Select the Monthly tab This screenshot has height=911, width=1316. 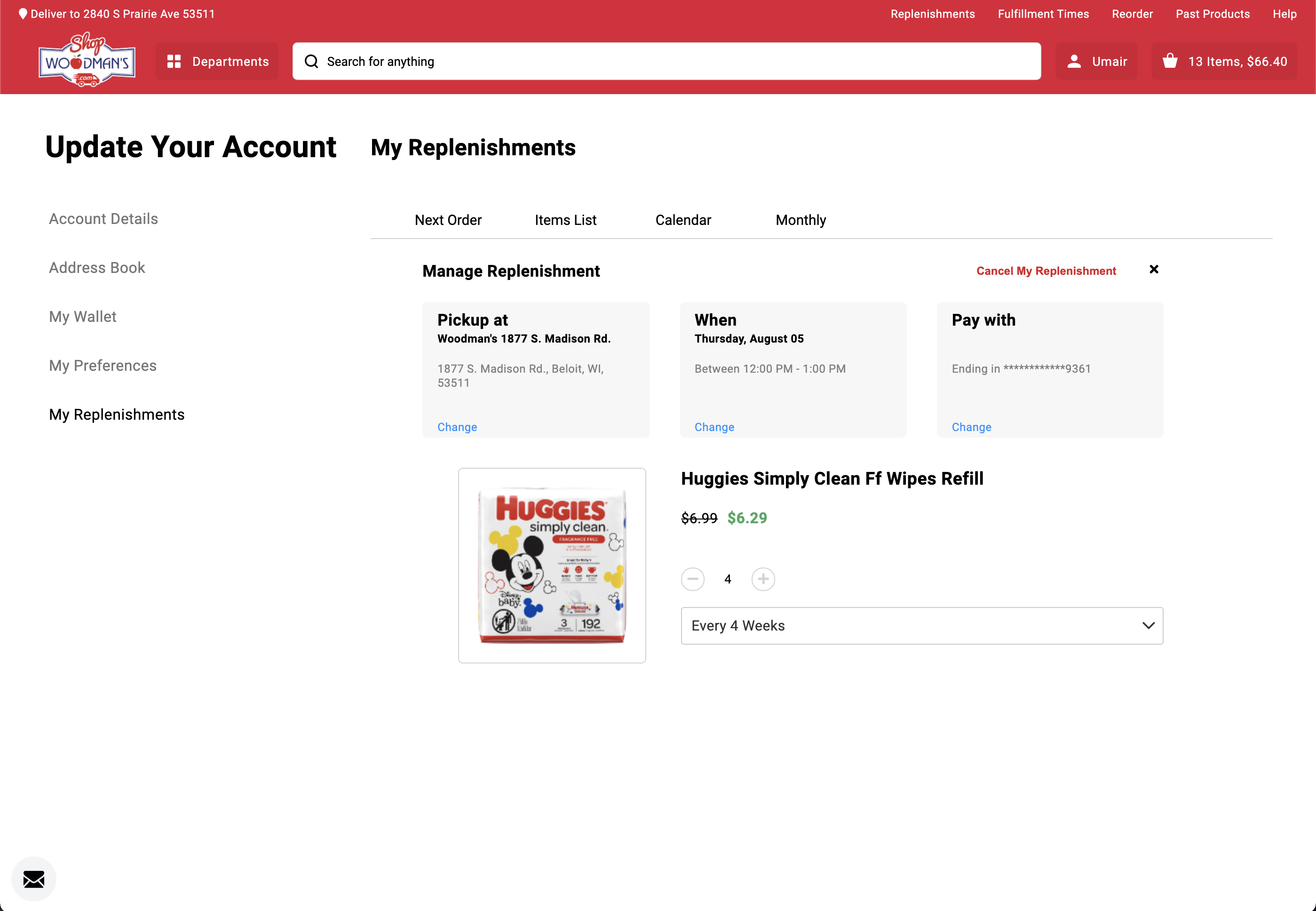(801, 220)
